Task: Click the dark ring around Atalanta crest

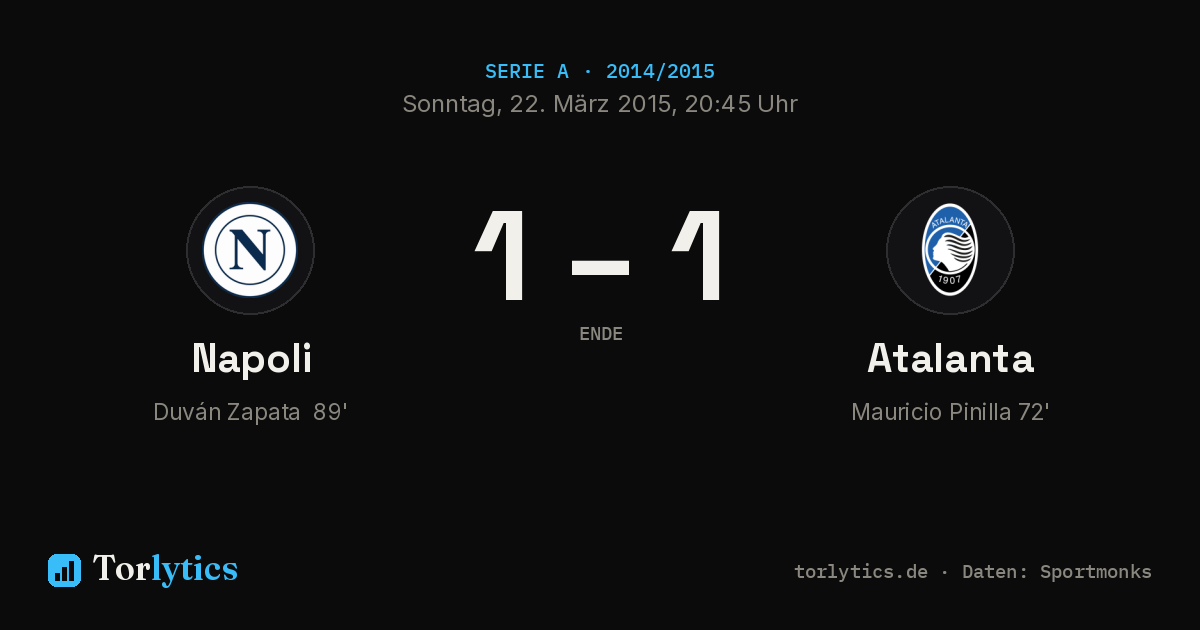Action: point(950,194)
